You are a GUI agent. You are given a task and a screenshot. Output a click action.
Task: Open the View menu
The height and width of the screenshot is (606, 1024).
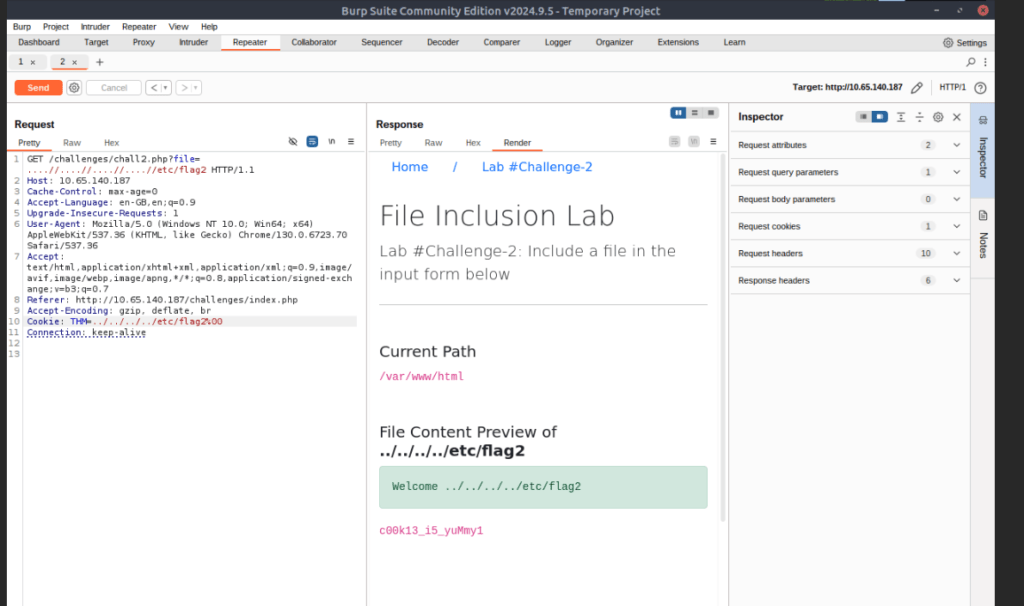pos(178,27)
